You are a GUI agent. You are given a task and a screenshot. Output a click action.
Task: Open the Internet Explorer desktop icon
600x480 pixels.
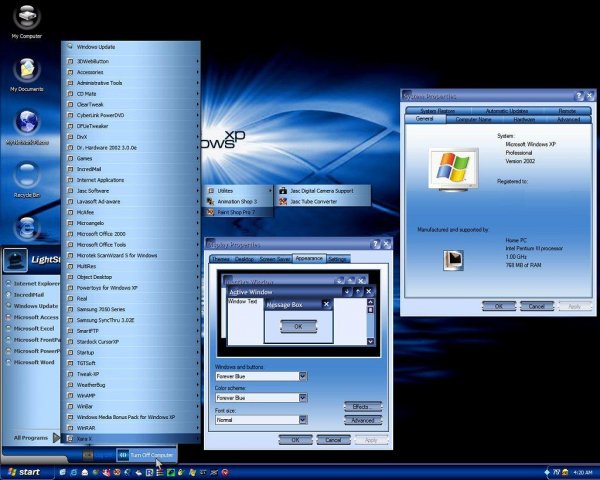point(26,228)
